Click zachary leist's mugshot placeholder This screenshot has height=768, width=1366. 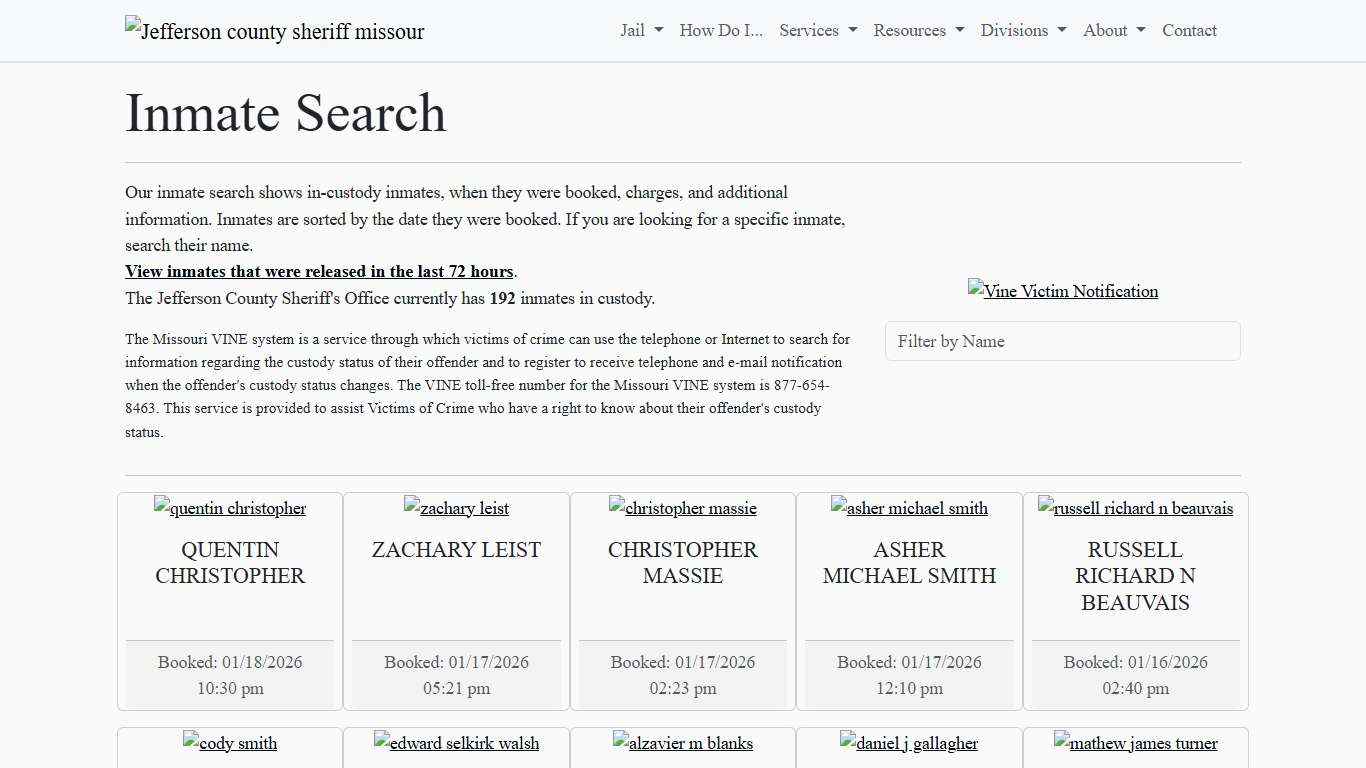coord(456,508)
